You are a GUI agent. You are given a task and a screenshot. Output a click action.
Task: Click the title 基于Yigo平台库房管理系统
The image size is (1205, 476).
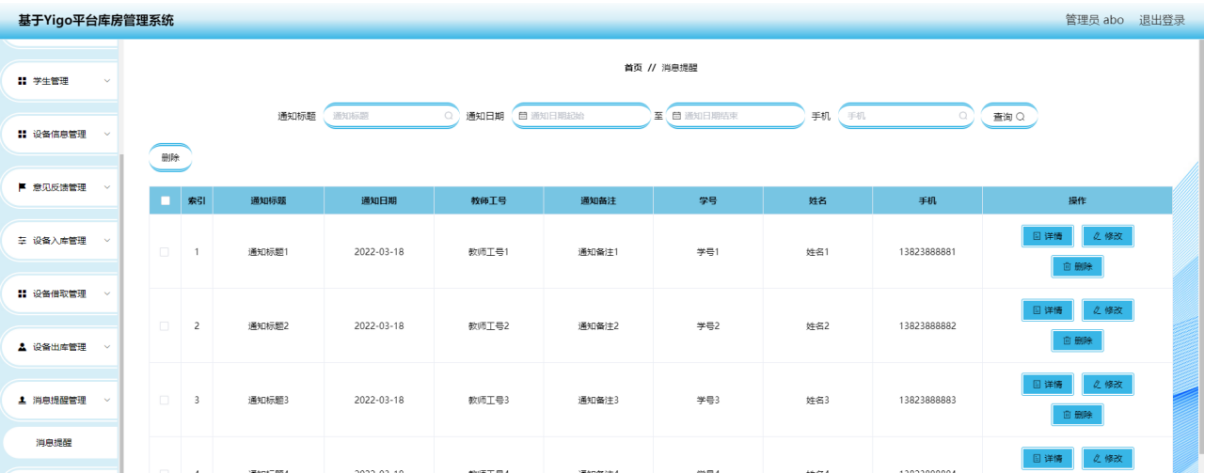click(x=96, y=20)
